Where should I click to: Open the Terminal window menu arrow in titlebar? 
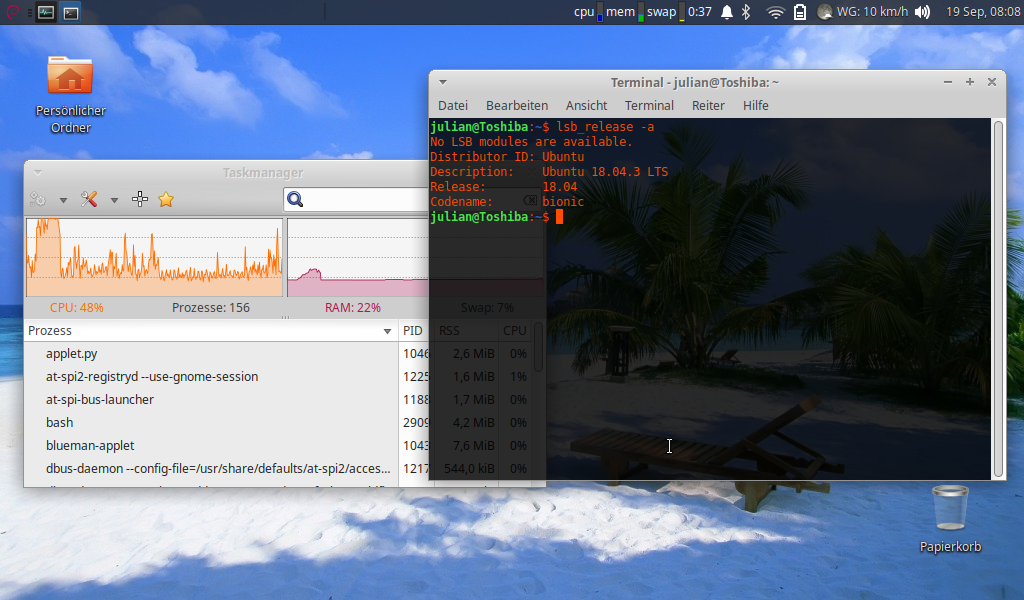coord(443,82)
